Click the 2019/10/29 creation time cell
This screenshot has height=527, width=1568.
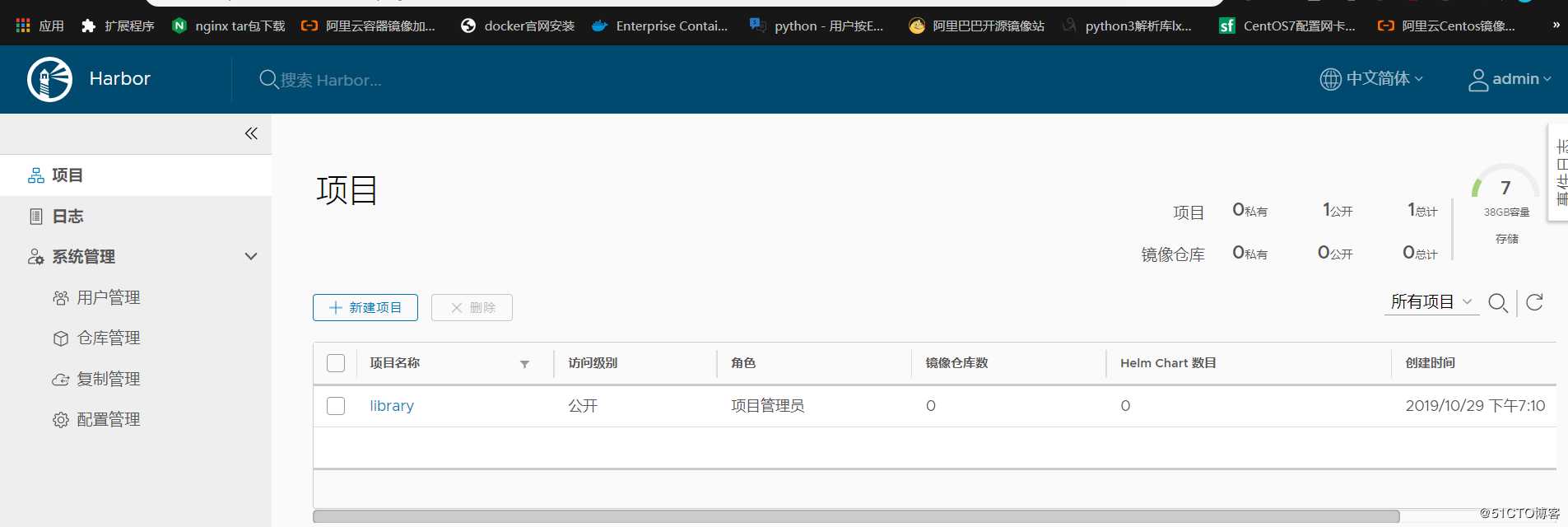pyautogui.click(x=1475, y=406)
